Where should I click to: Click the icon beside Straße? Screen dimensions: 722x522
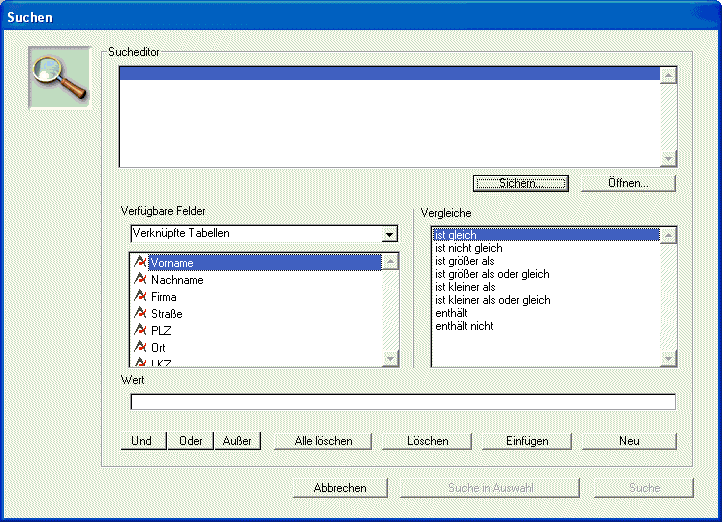click(141, 314)
